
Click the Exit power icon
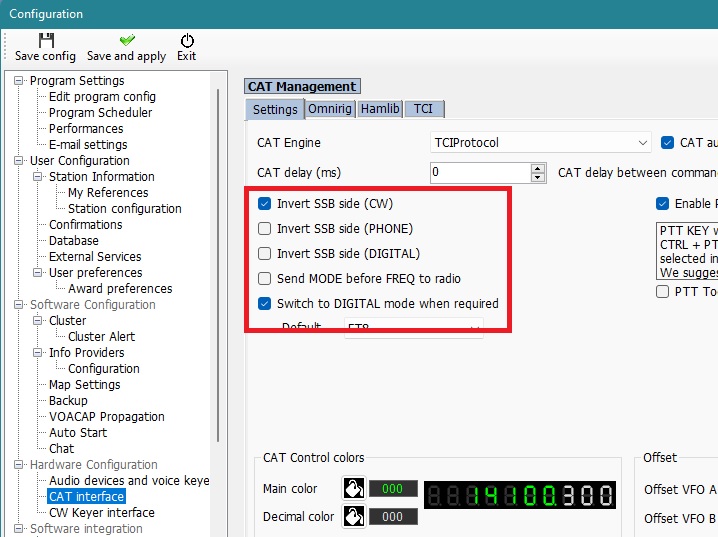click(187, 40)
